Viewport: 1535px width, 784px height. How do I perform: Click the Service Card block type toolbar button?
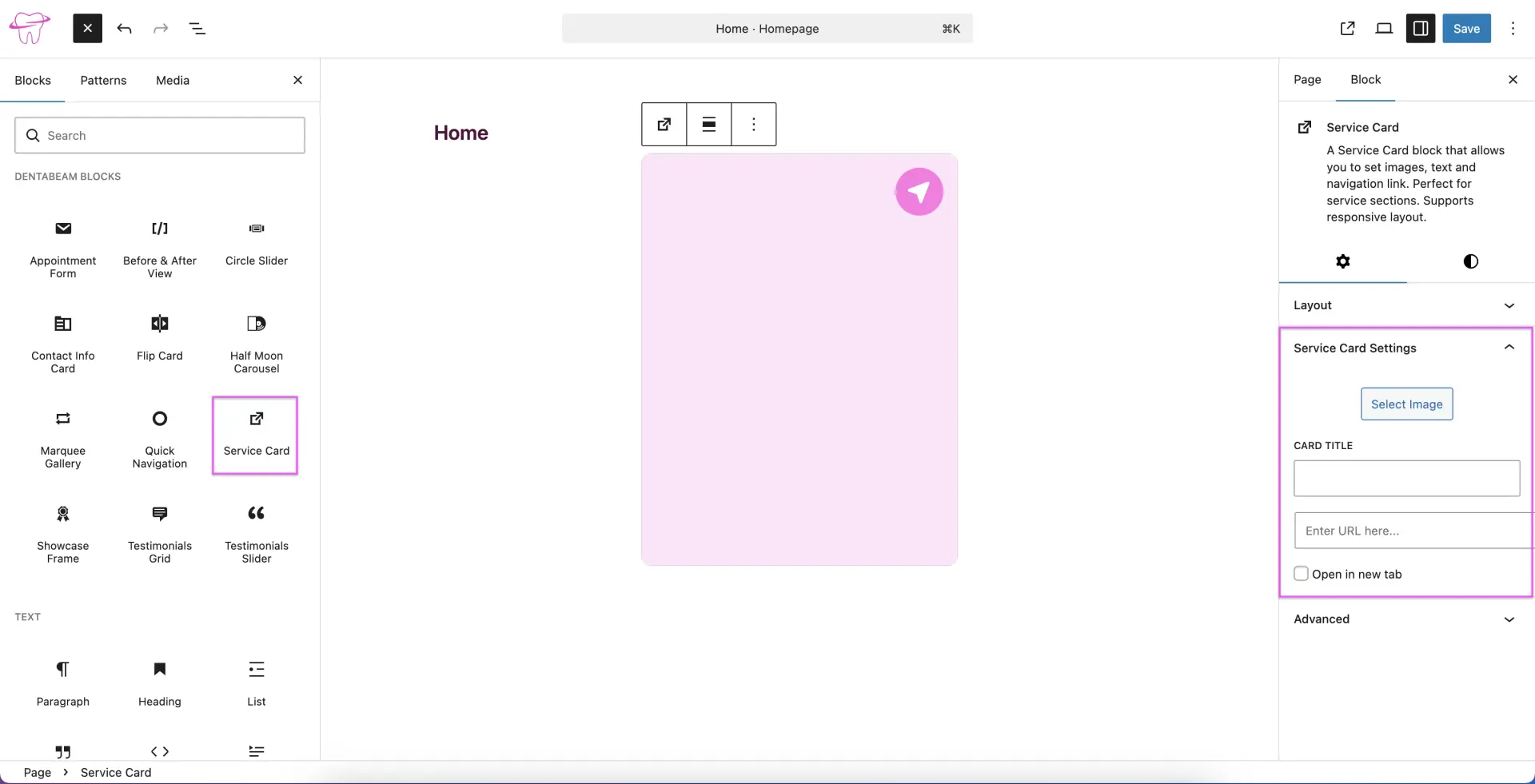664,124
